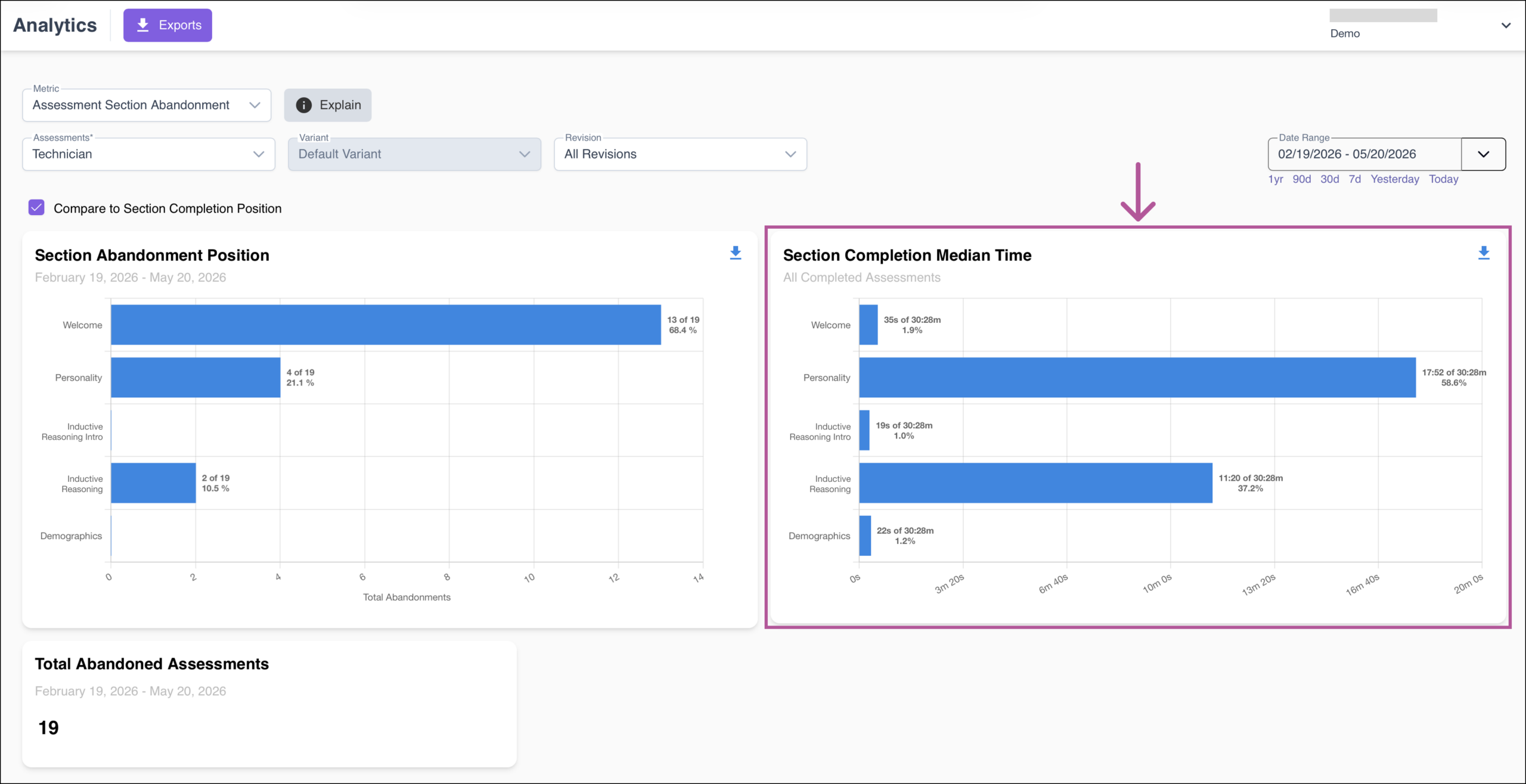
Task: Select the 1yr date shortcut
Action: [x=1275, y=179]
